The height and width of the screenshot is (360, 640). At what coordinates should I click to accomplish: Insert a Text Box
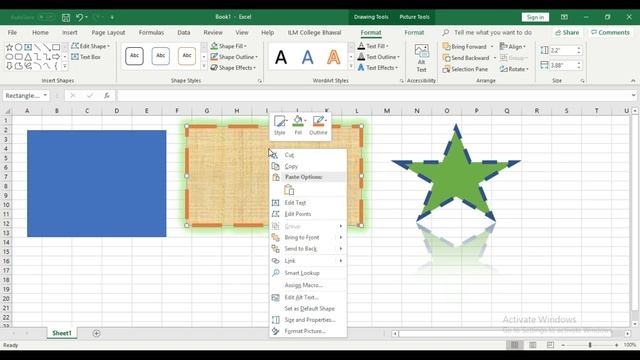point(86,57)
